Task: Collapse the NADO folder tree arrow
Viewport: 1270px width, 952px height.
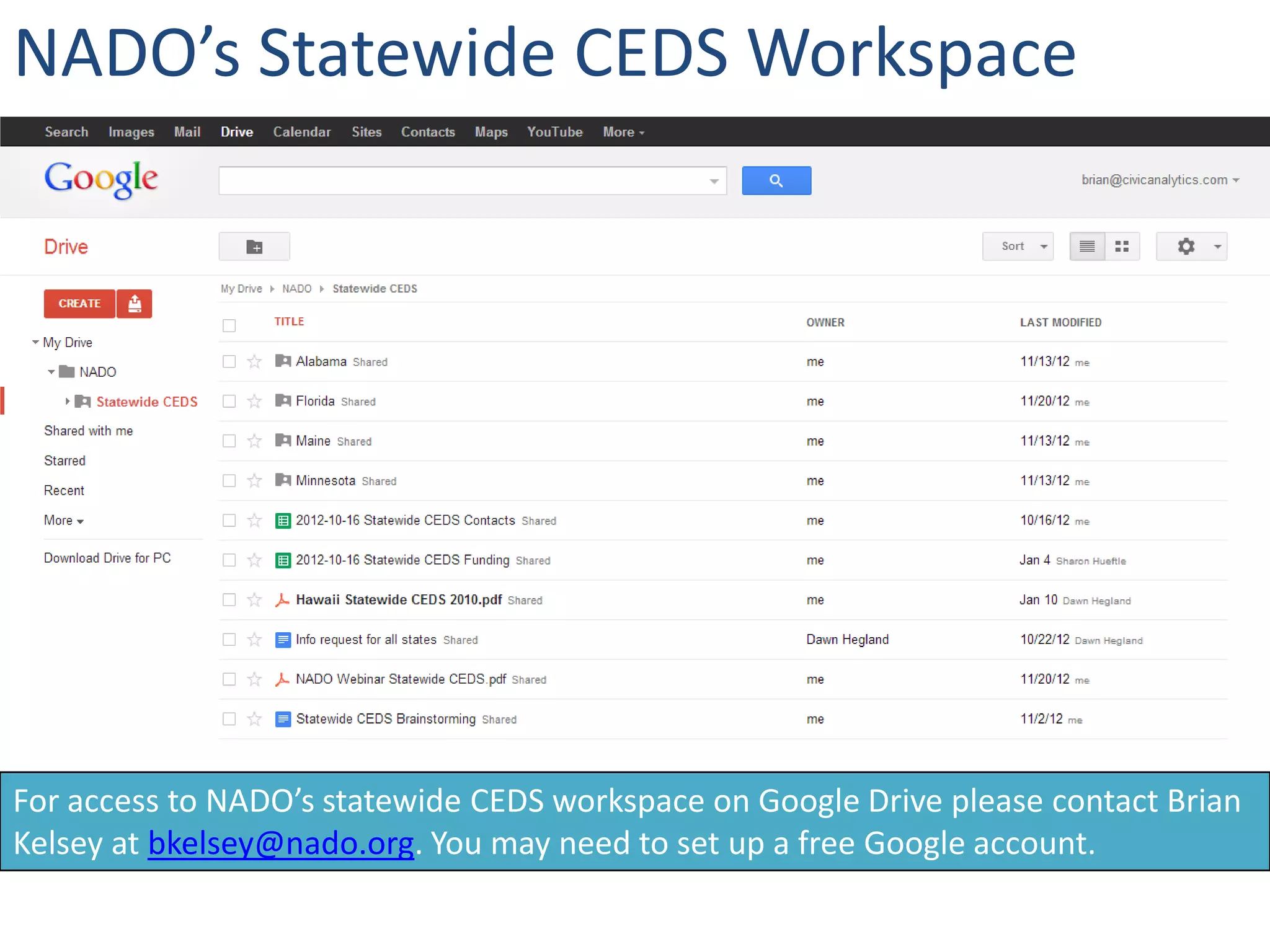Action: (51, 372)
